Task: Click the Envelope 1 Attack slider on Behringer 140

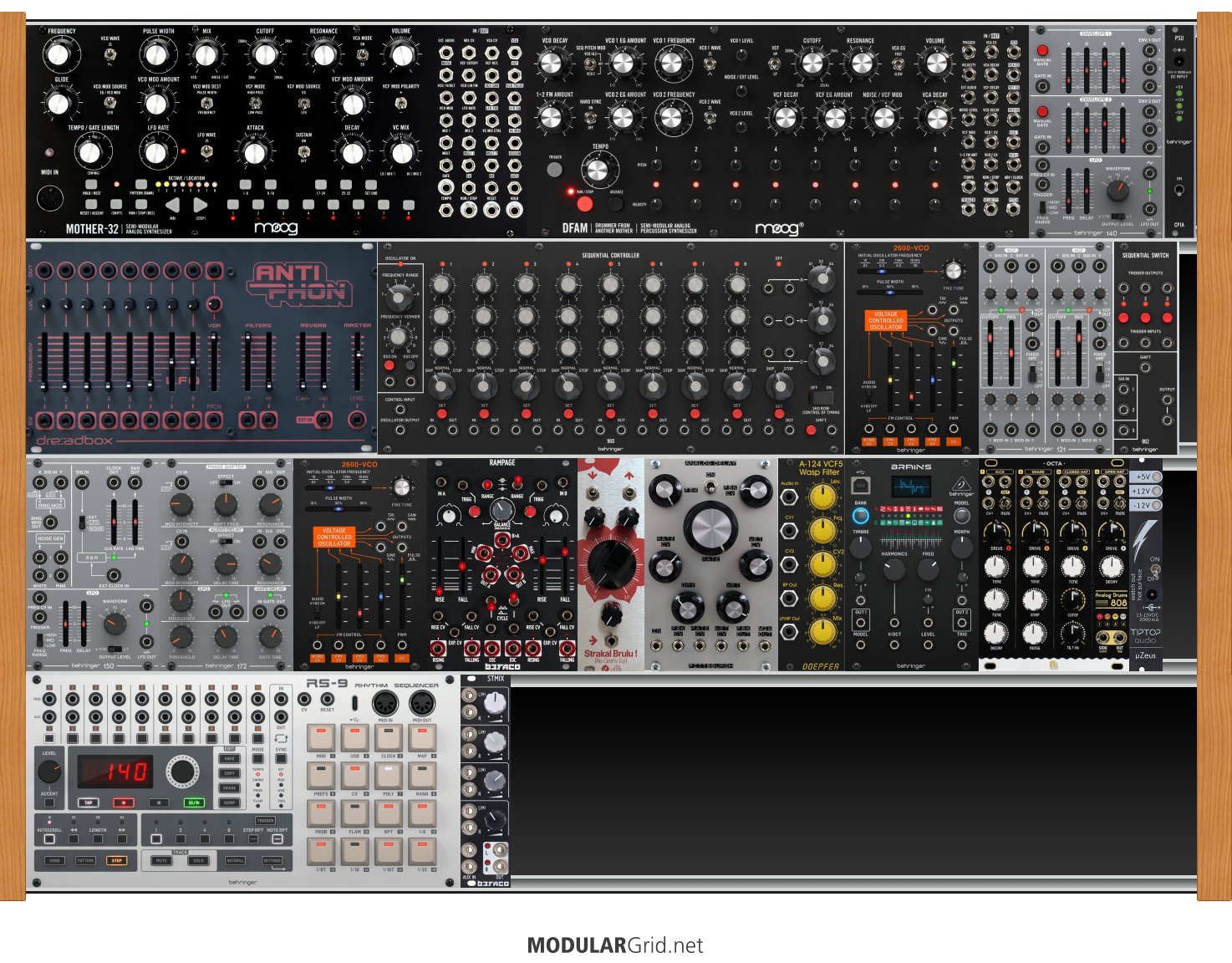Action: pyautogui.click(x=1069, y=69)
